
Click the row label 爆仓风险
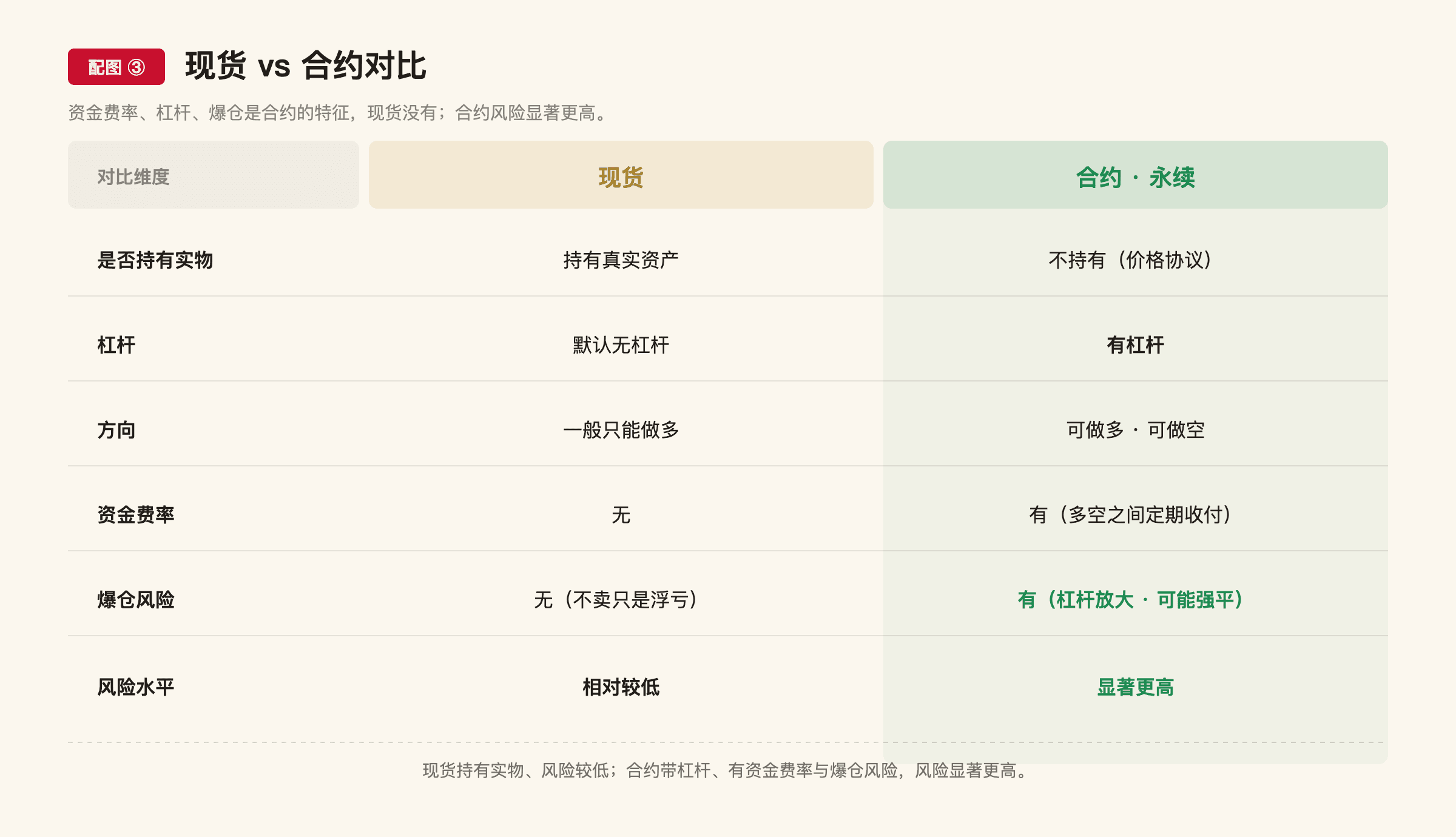pyautogui.click(x=136, y=600)
